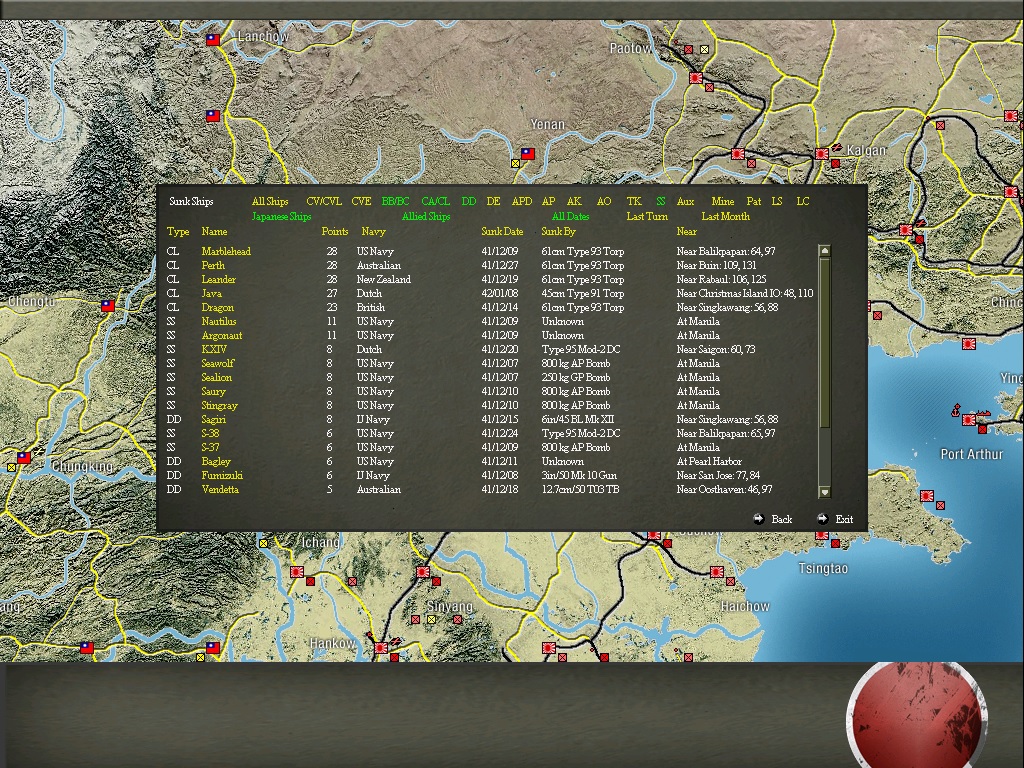The image size is (1024, 768).
Task: Toggle the CA/CL ship type filter
Action: coord(436,201)
